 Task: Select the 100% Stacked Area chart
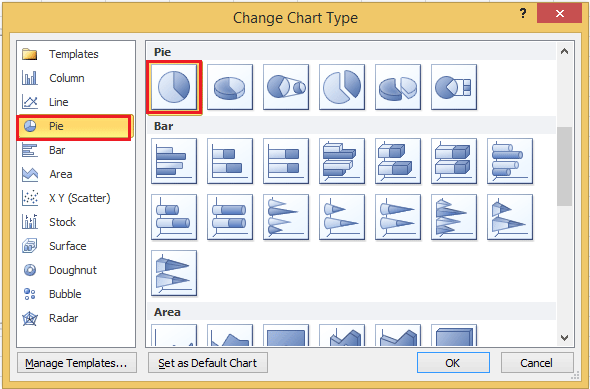tap(286, 335)
